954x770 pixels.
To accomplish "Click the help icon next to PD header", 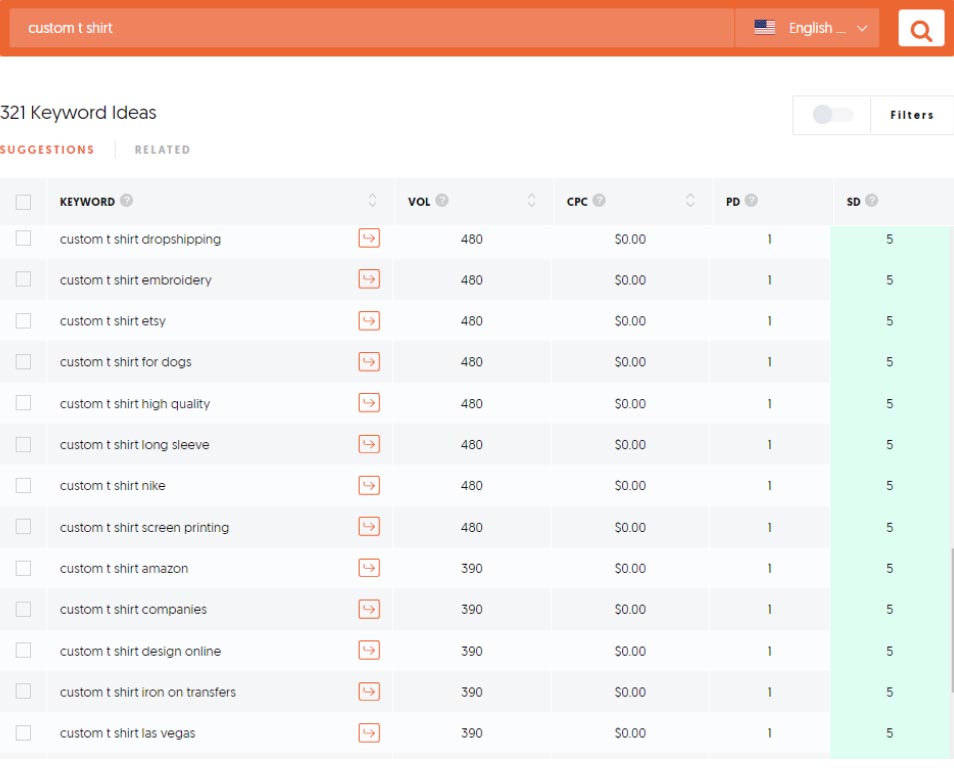I will click(x=751, y=200).
